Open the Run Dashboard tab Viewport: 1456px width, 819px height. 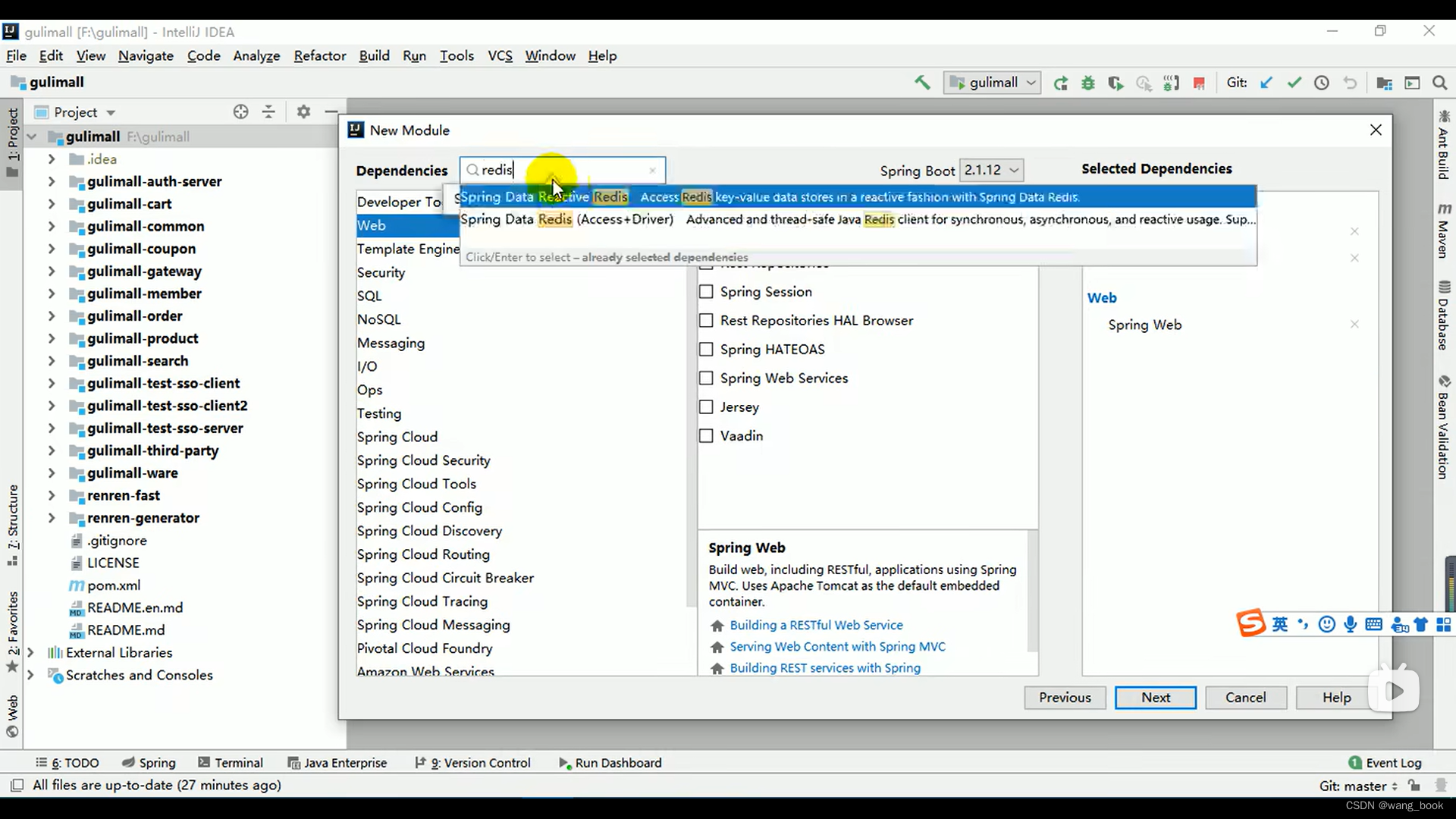[610, 763]
